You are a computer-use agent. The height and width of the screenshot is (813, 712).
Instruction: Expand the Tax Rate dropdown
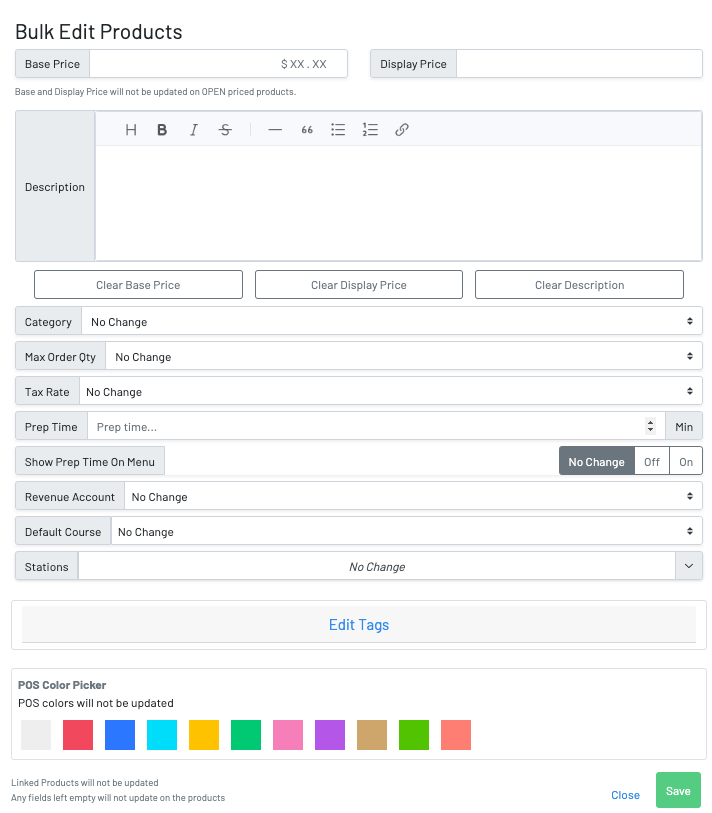[x=390, y=392]
